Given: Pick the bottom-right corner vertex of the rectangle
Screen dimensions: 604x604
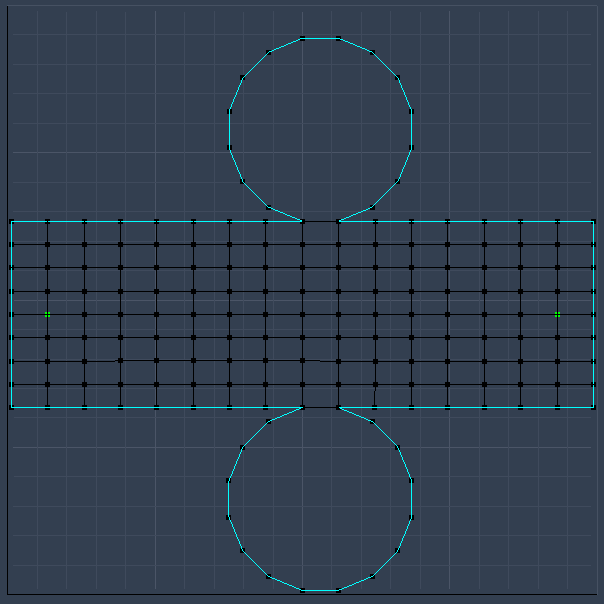Looking at the screenshot, I should [594, 407].
